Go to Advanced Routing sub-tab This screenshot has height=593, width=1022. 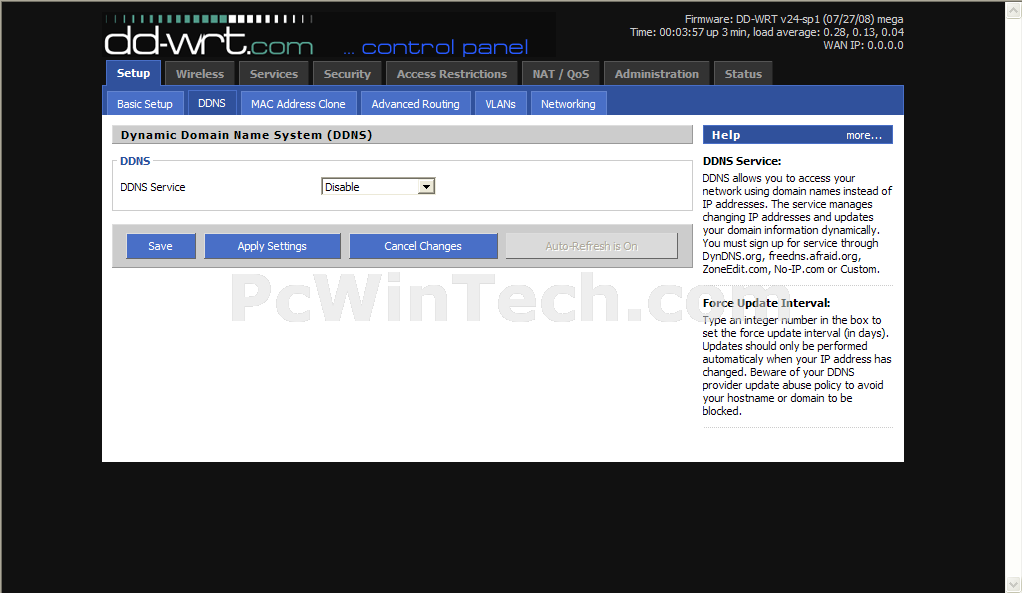pyautogui.click(x=415, y=104)
